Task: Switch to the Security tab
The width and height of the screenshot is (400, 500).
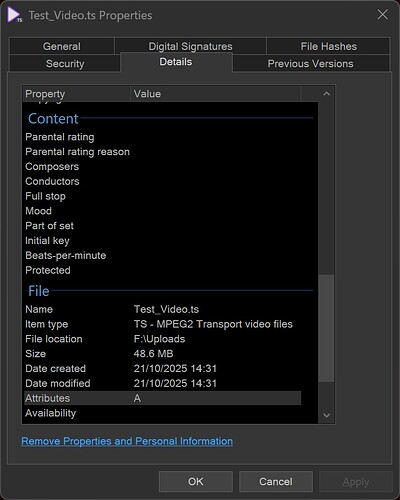Action: (65, 64)
